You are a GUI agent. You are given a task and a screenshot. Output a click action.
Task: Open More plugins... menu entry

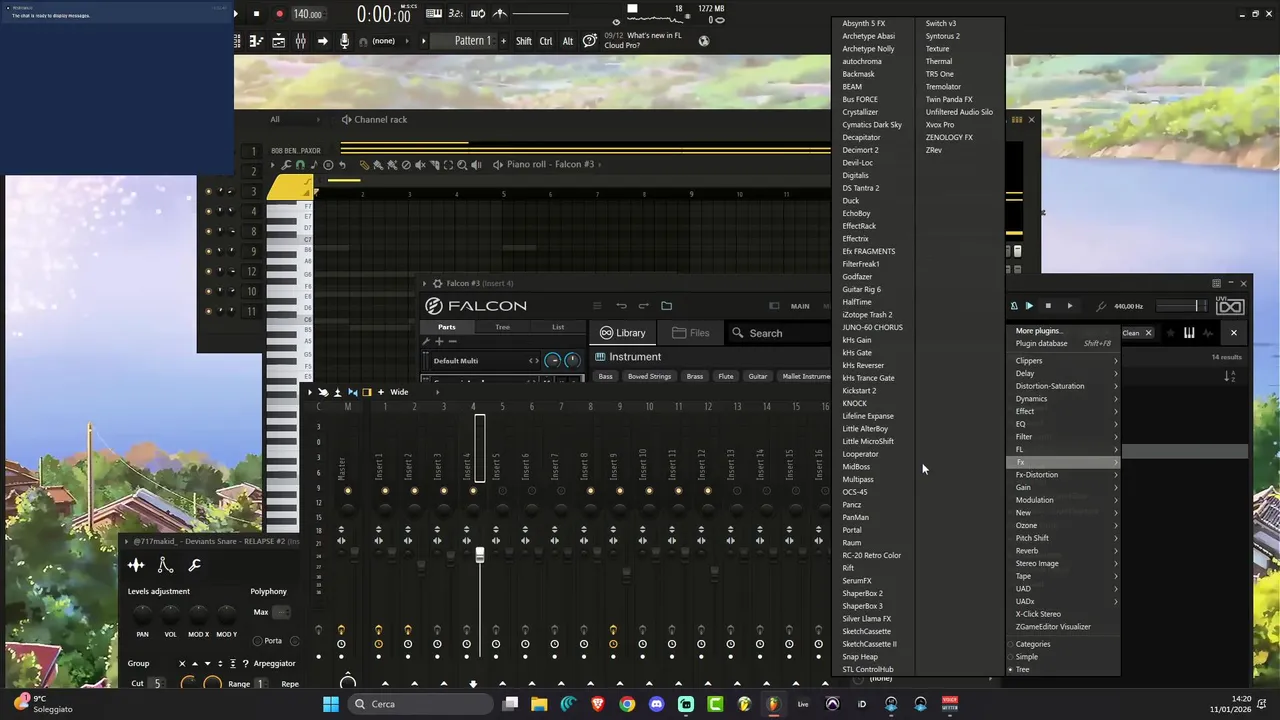1063,331
